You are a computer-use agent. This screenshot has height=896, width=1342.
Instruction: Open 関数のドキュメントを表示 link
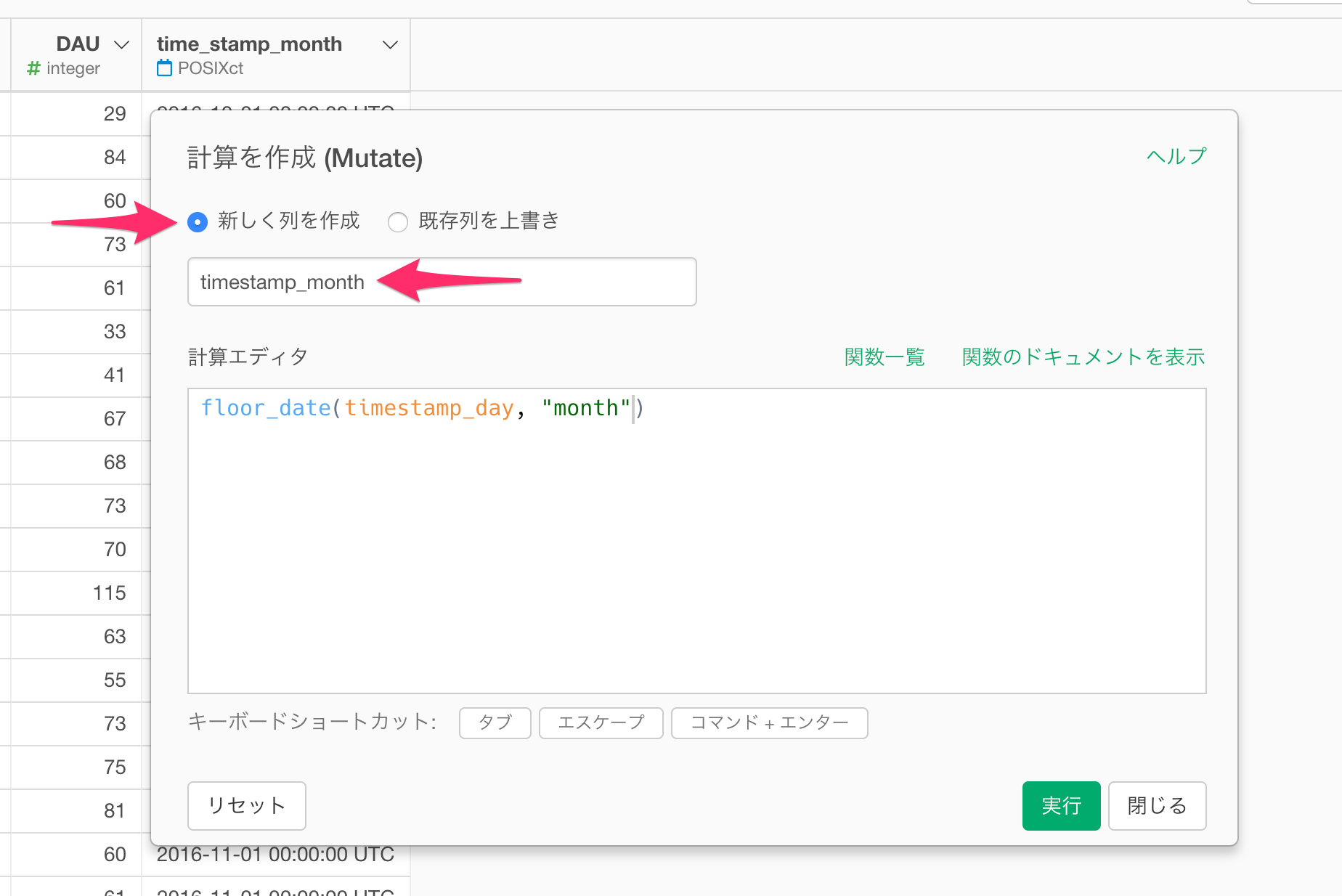[x=1083, y=357]
